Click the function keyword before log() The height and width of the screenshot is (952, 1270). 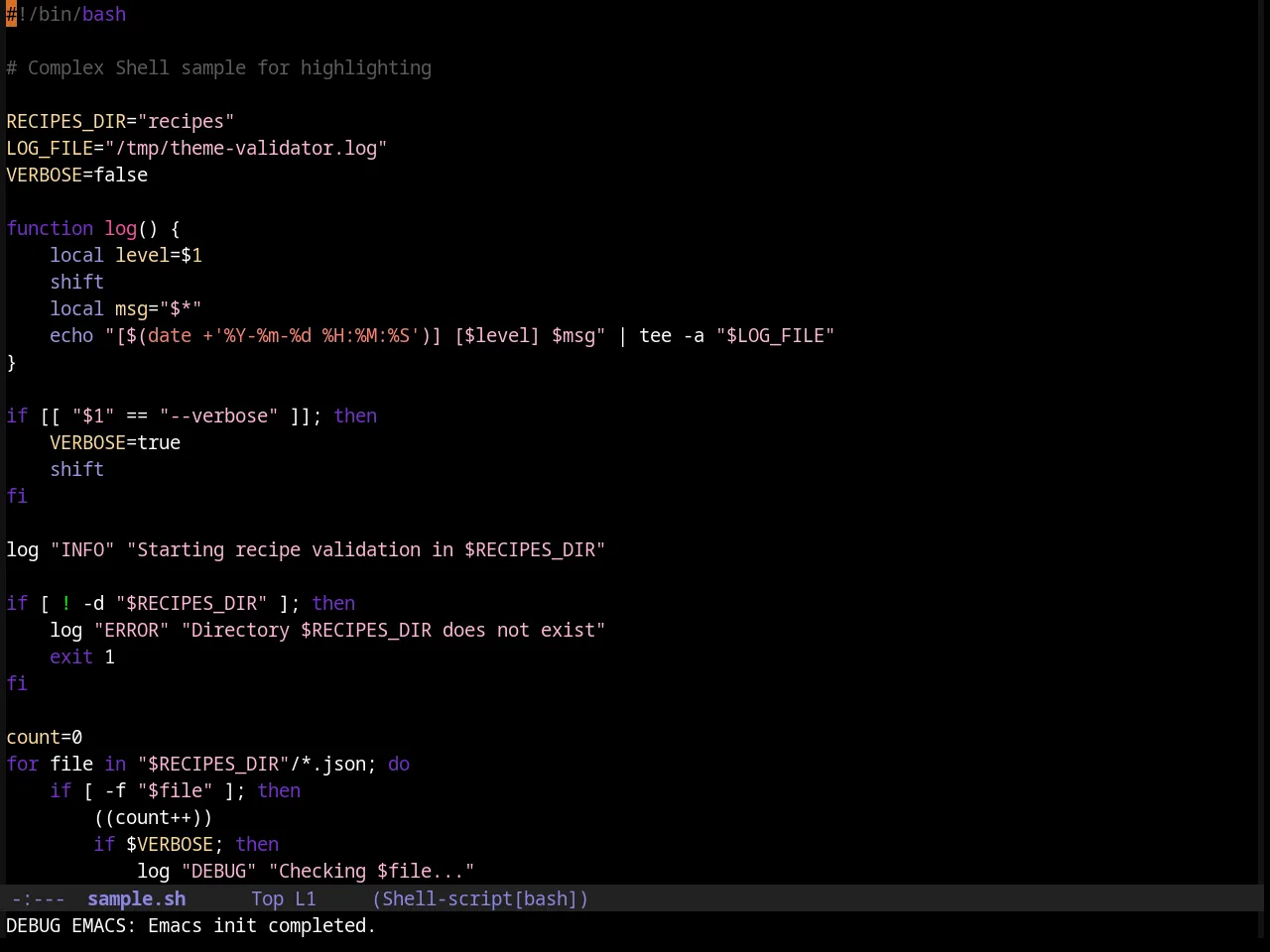[50, 229]
